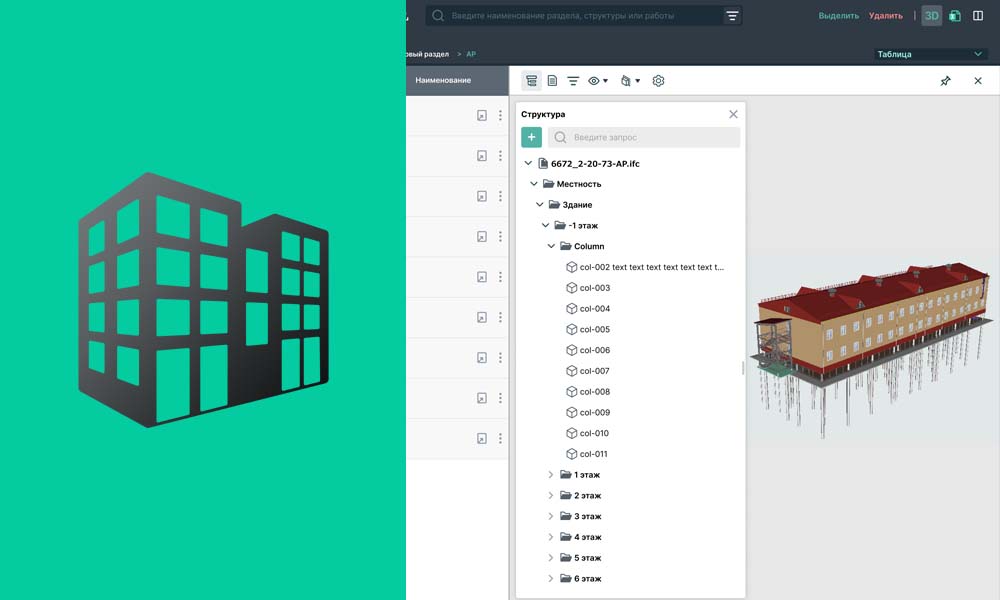Click the structure tree icon in viewer toolbar
Image resolution: width=1000 pixels, height=600 pixels.
click(x=531, y=81)
